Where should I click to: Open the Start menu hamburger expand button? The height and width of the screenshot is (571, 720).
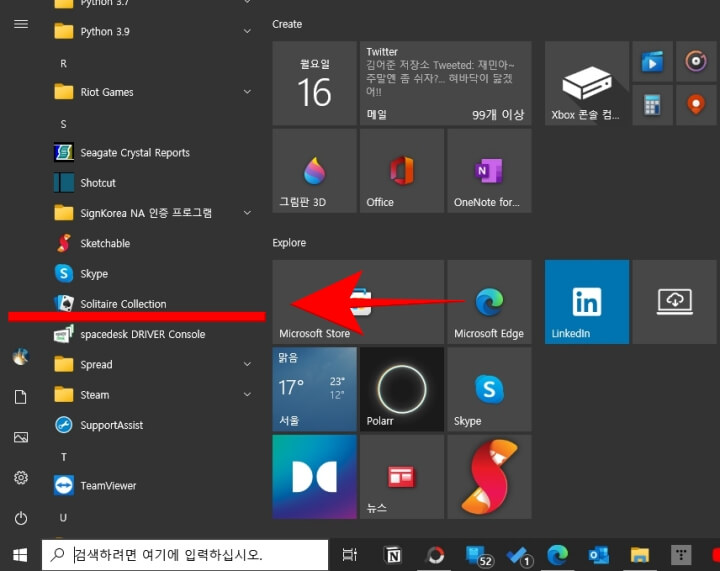[x=21, y=24]
